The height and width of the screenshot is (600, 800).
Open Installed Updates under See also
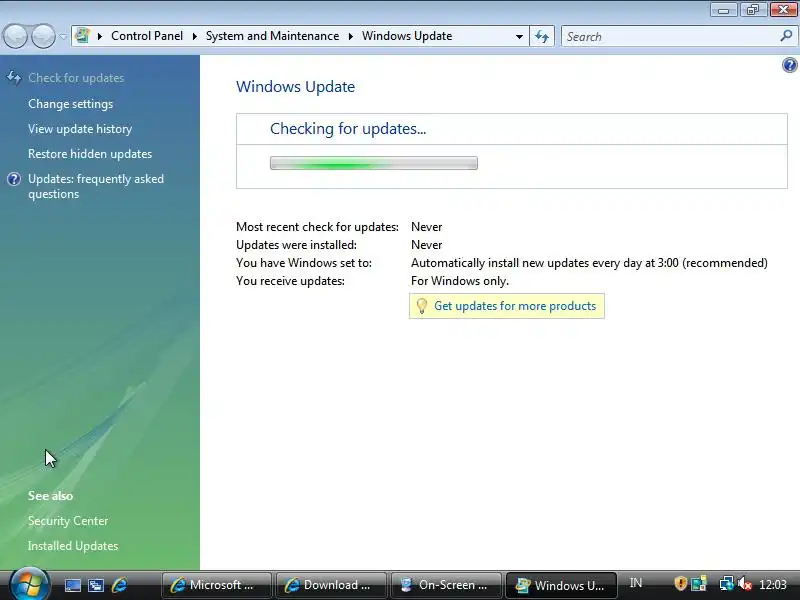coord(73,546)
